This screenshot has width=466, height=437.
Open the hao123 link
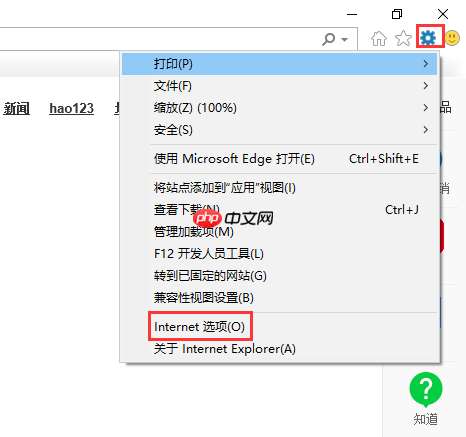pos(71,108)
